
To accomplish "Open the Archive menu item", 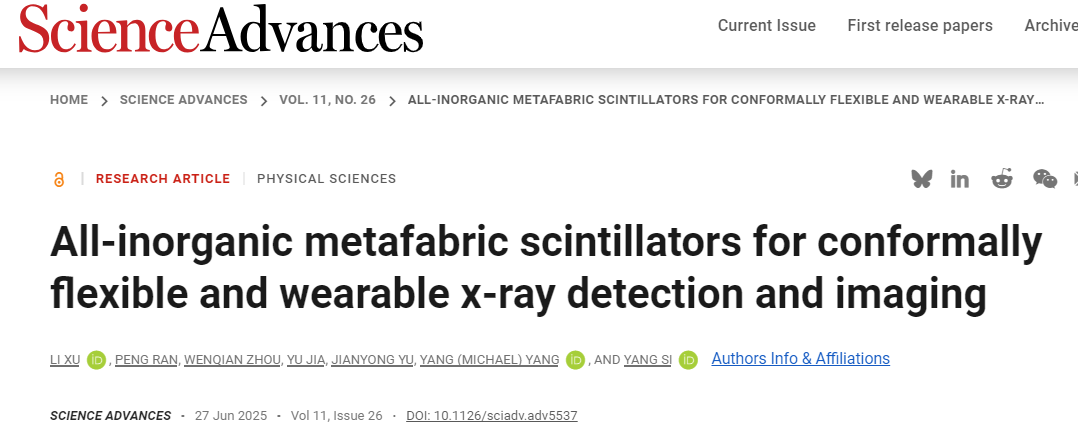I will tap(1050, 26).
